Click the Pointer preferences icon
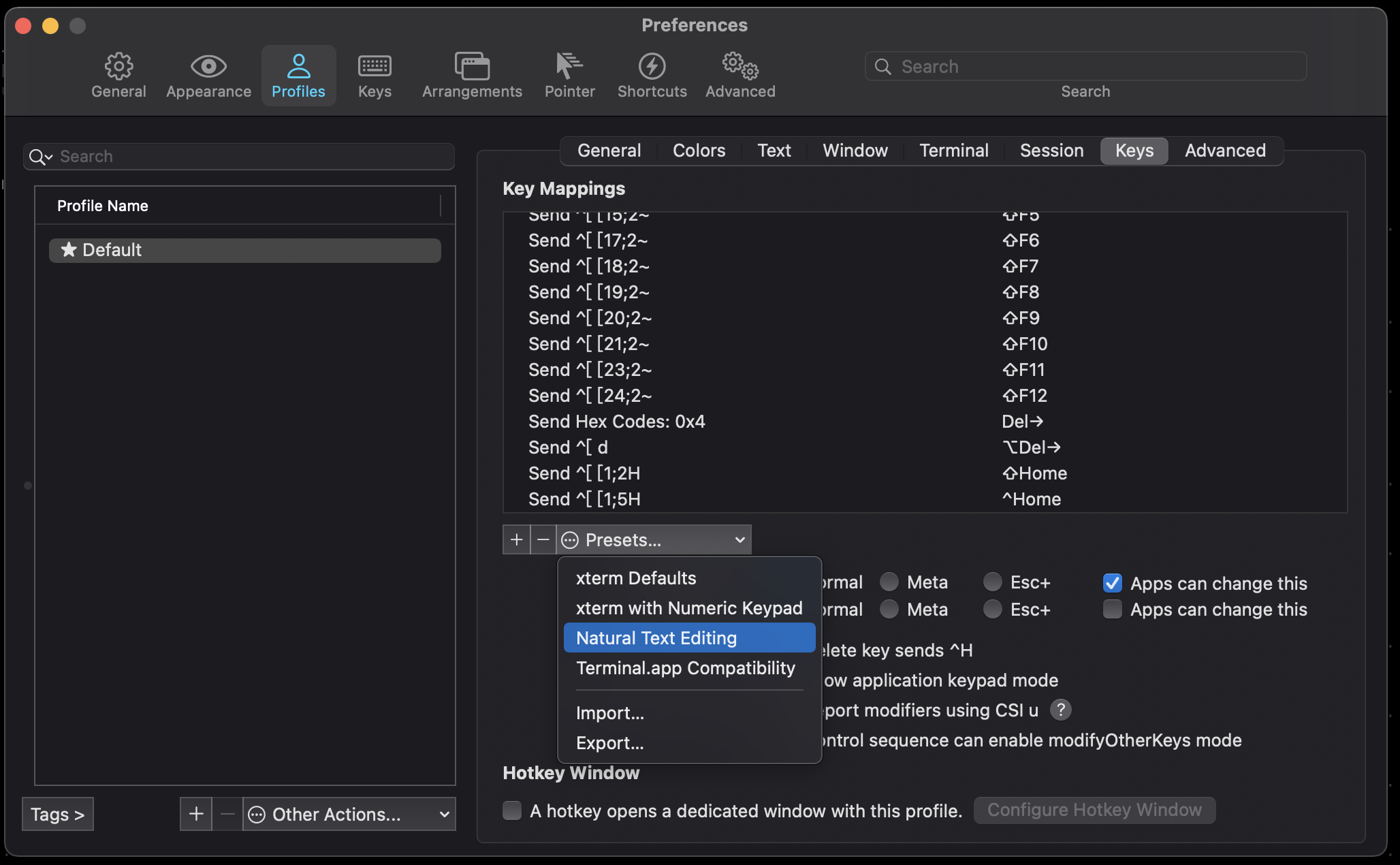The image size is (1400, 865). [569, 75]
